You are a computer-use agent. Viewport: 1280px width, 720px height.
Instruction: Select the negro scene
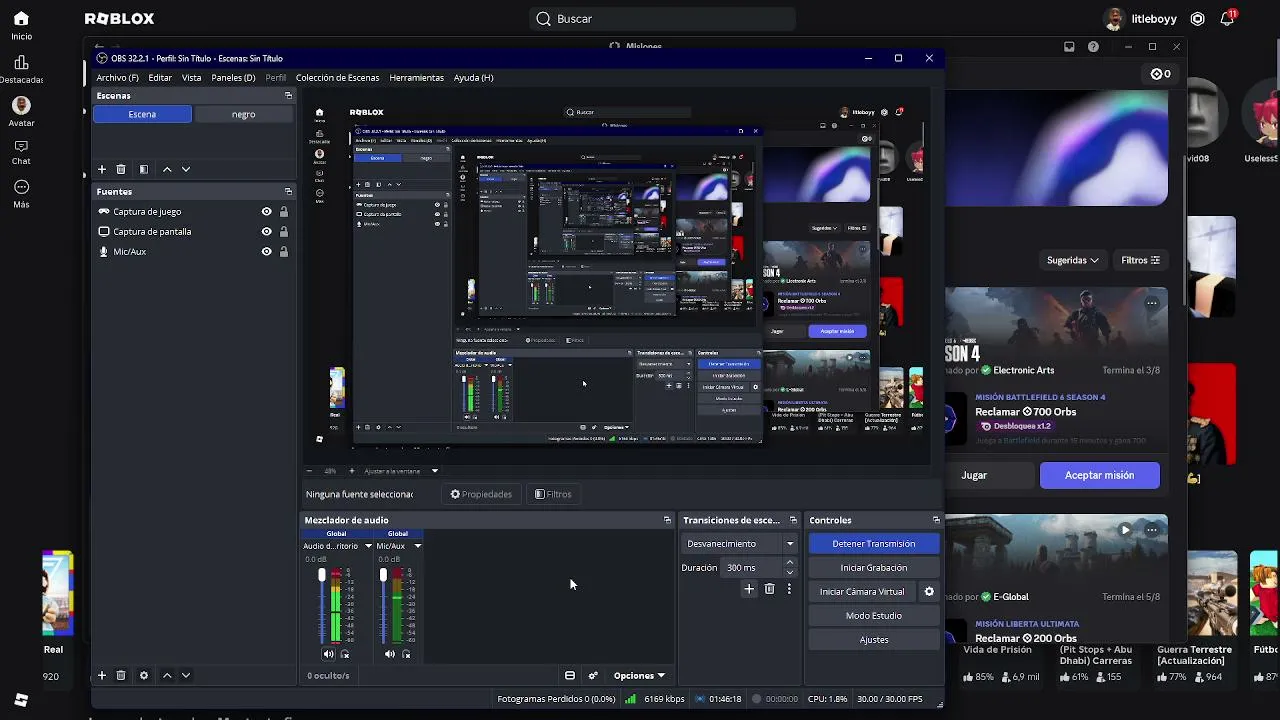tap(244, 114)
